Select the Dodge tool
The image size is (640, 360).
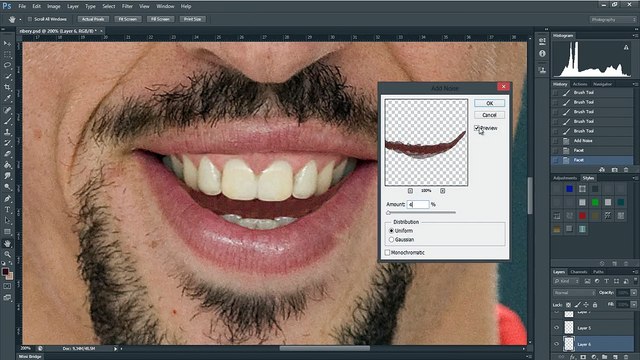(x=7, y=187)
